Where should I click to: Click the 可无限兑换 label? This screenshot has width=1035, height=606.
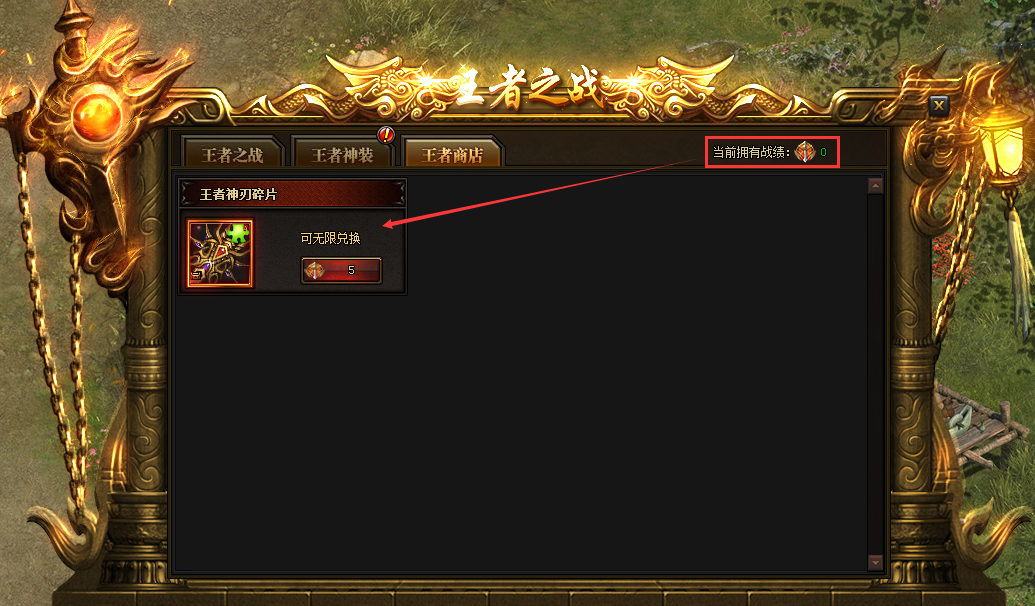[331, 238]
